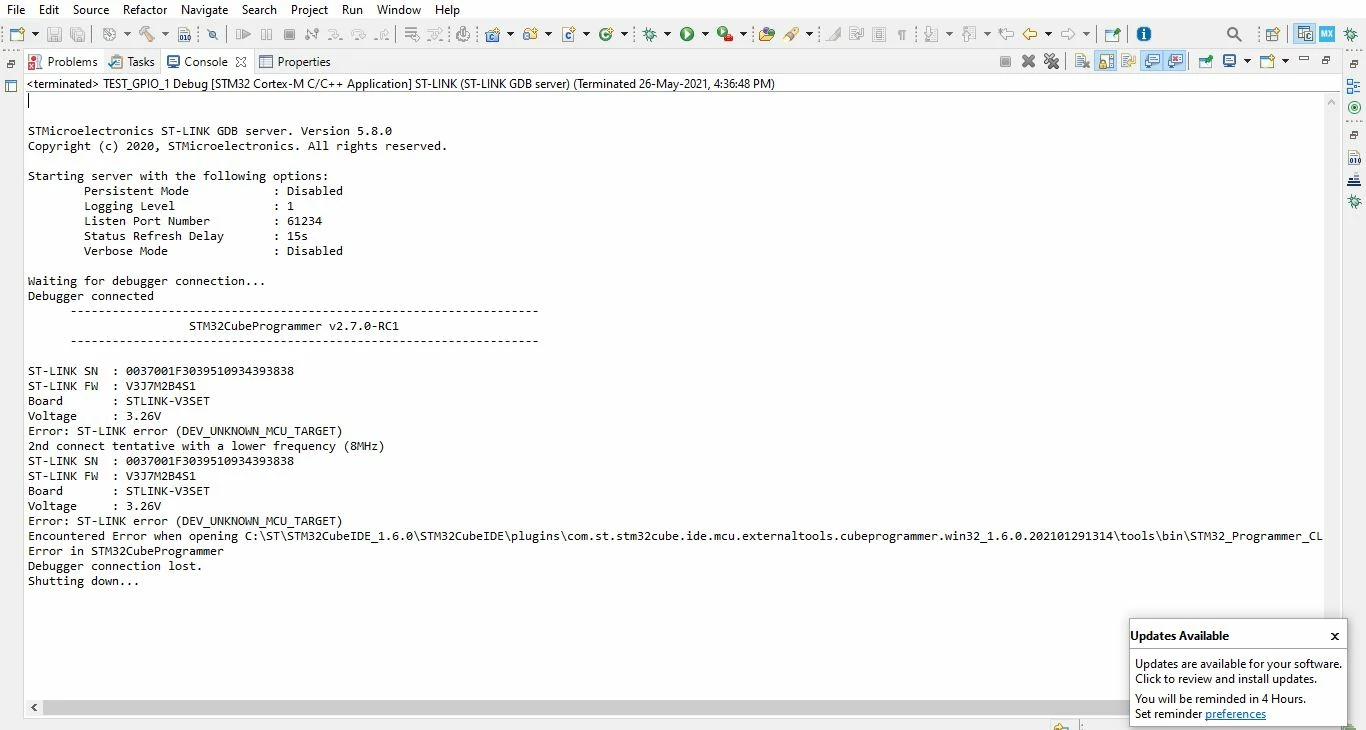Image resolution: width=1366 pixels, height=730 pixels.
Task: Click the New C/C++ project icon
Action: pos(492,34)
